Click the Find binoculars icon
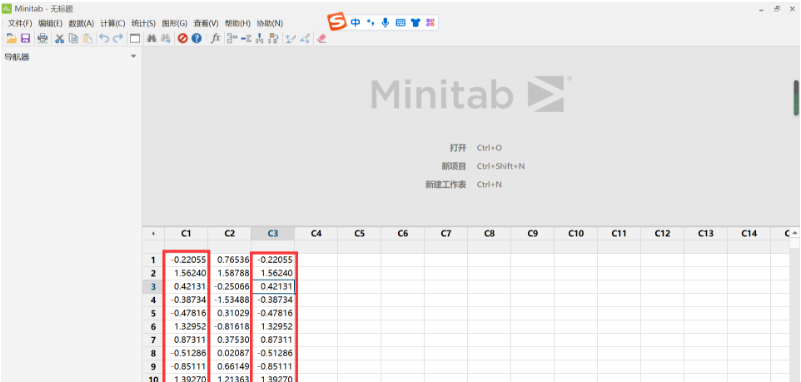Viewport: 801px width, 382px height. point(152,38)
